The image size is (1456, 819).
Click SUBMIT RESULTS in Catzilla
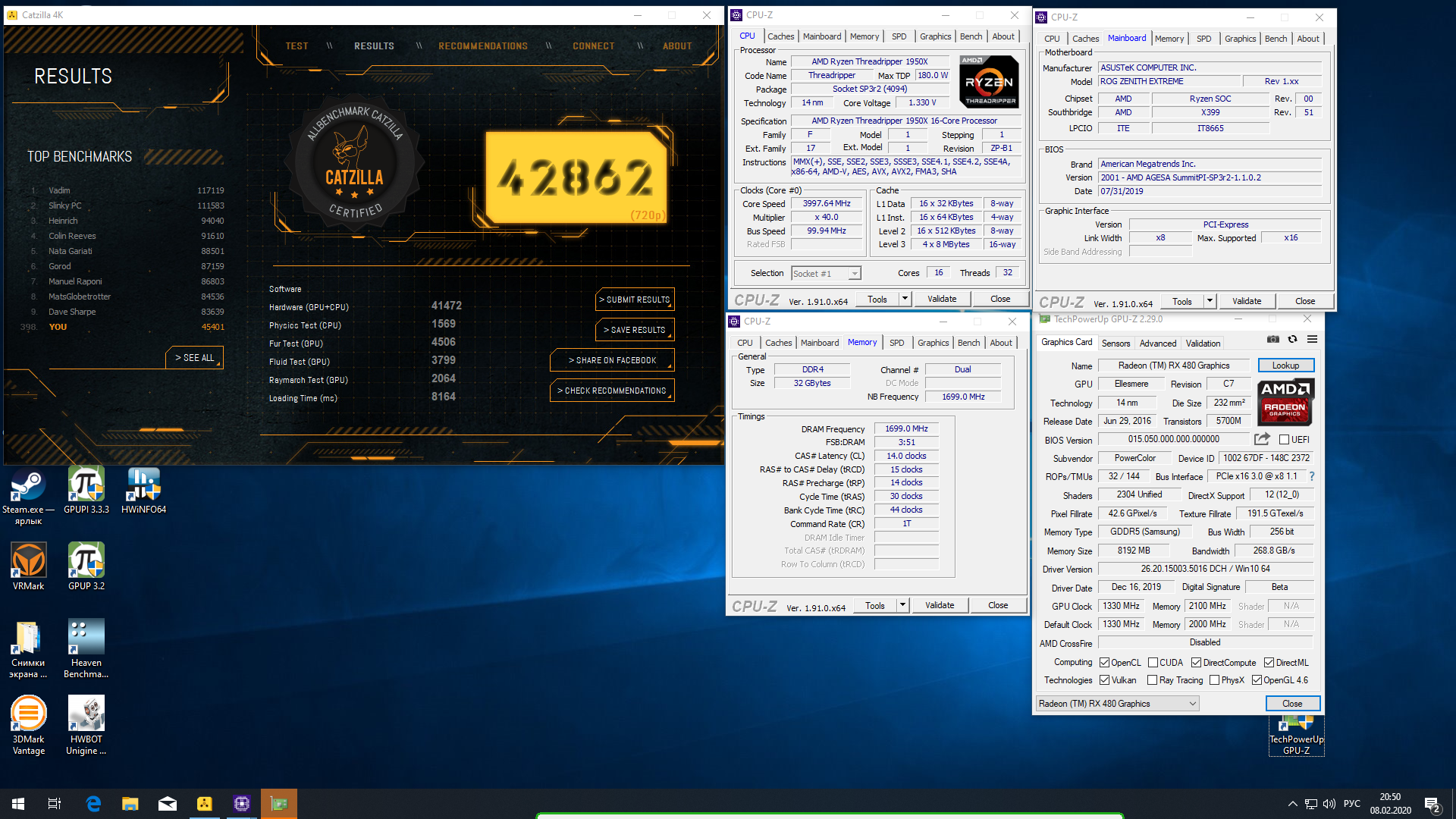point(635,300)
